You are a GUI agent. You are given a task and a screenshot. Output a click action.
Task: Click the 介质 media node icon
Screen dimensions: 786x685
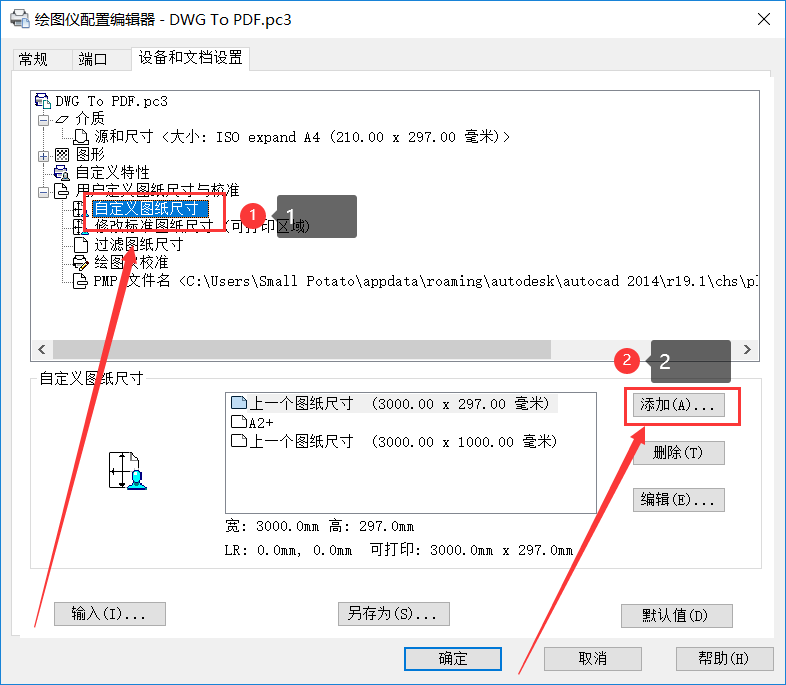(x=62, y=119)
